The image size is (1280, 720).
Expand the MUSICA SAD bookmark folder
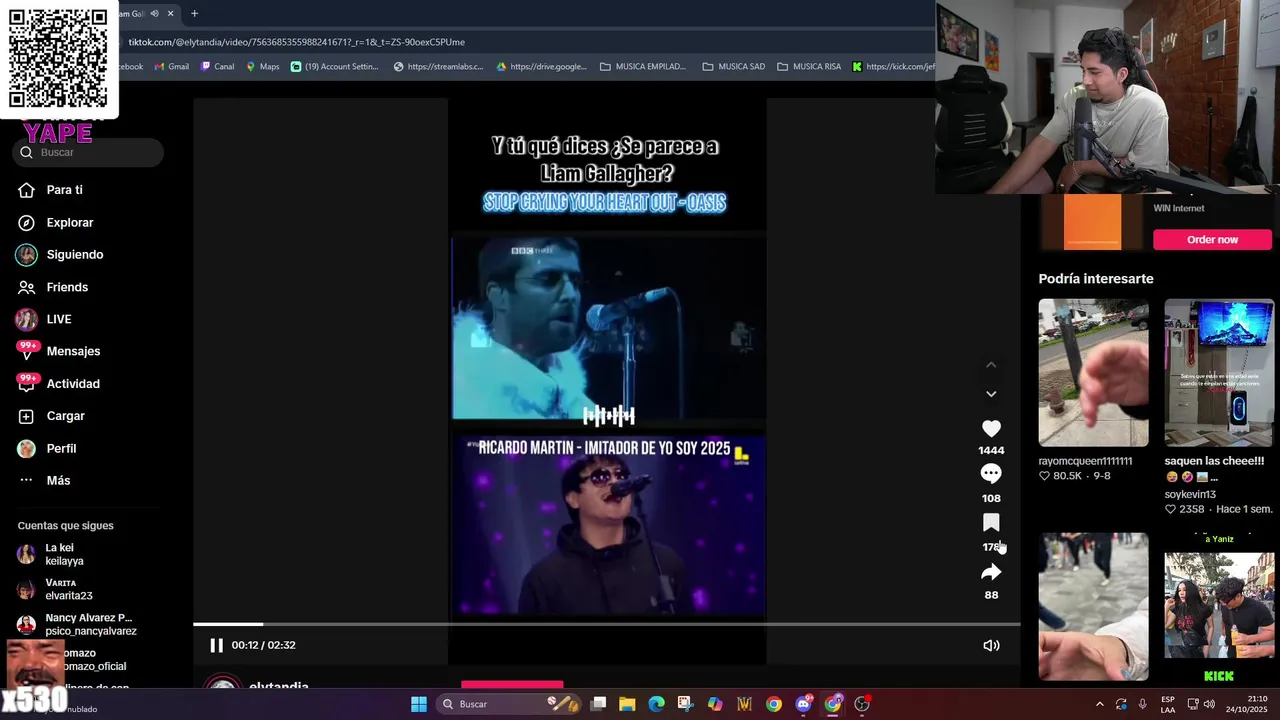[x=734, y=67]
